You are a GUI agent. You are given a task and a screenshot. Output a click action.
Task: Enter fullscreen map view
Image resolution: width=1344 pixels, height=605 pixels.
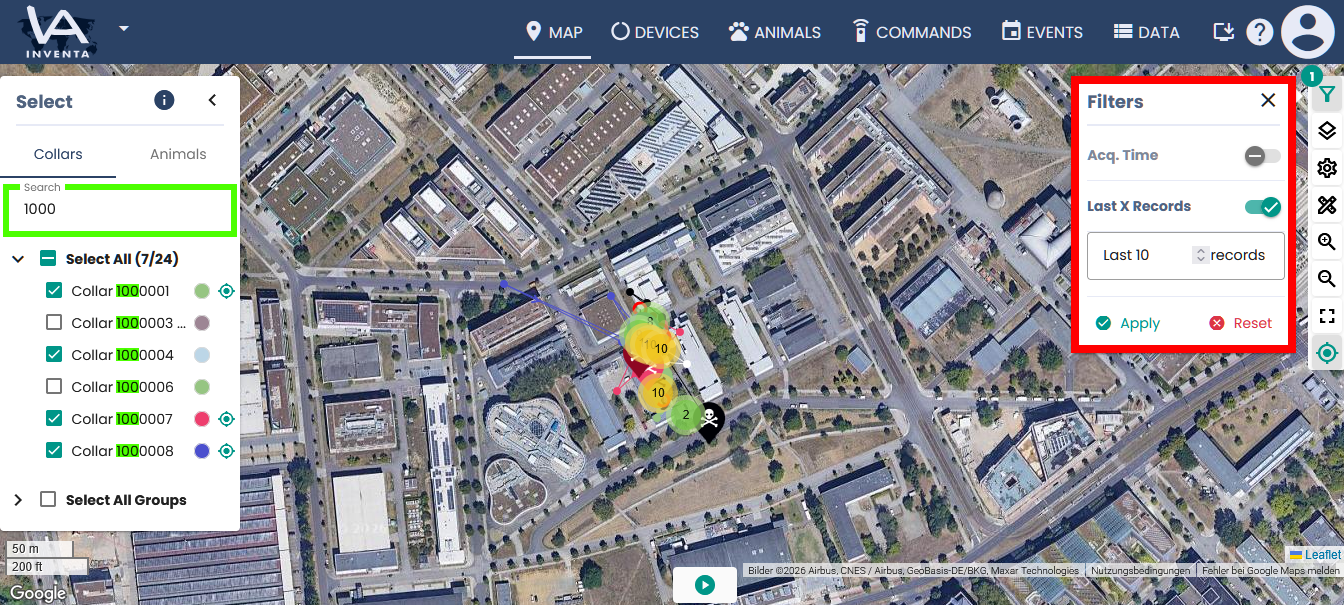(x=1326, y=316)
